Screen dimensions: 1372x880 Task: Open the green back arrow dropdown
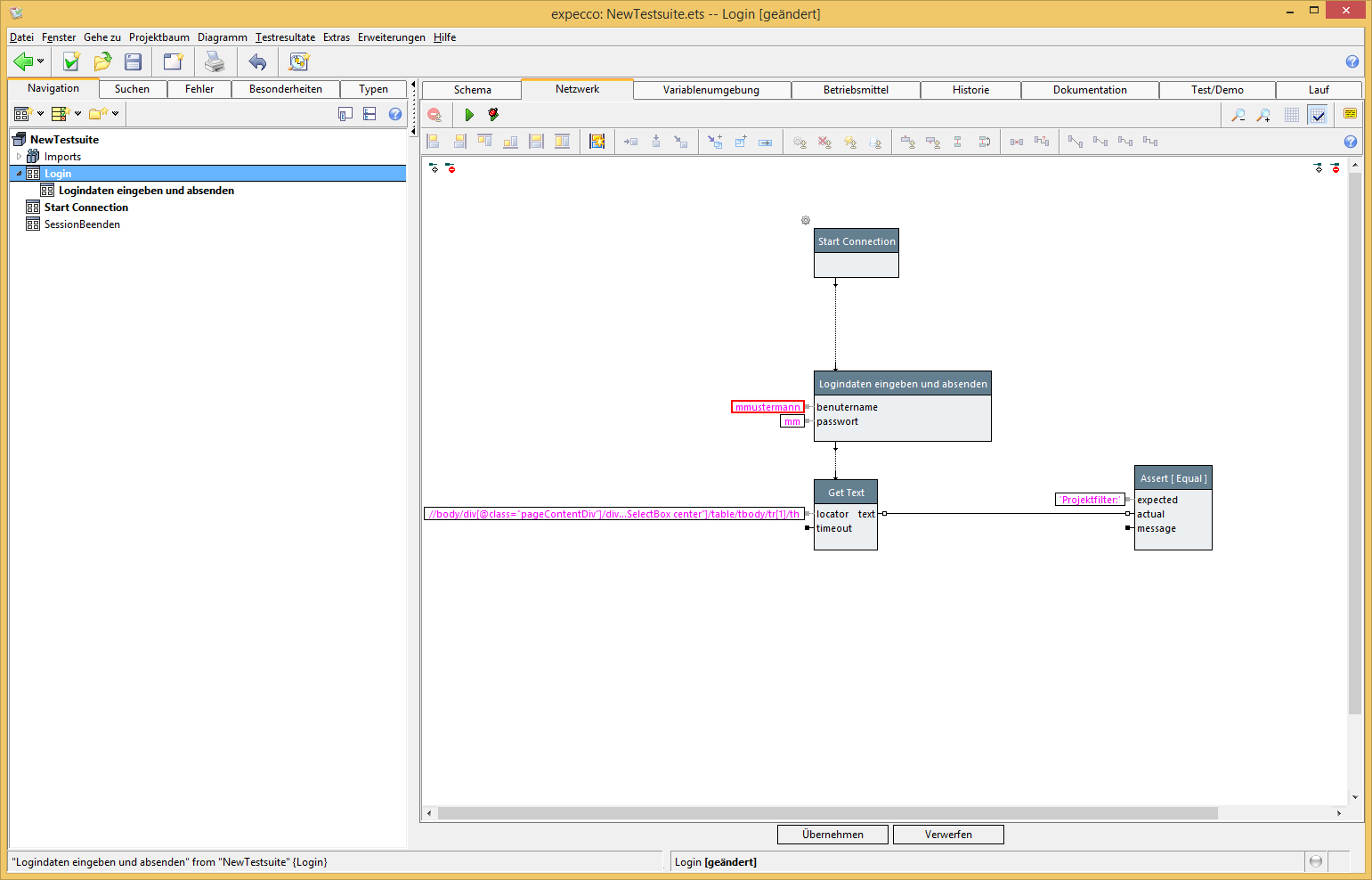tap(41, 61)
